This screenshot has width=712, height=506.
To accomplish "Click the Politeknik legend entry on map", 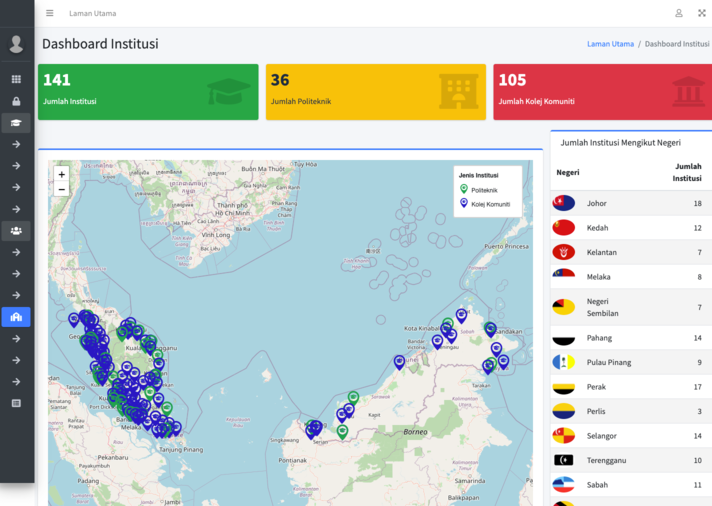I will coord(484,190).
